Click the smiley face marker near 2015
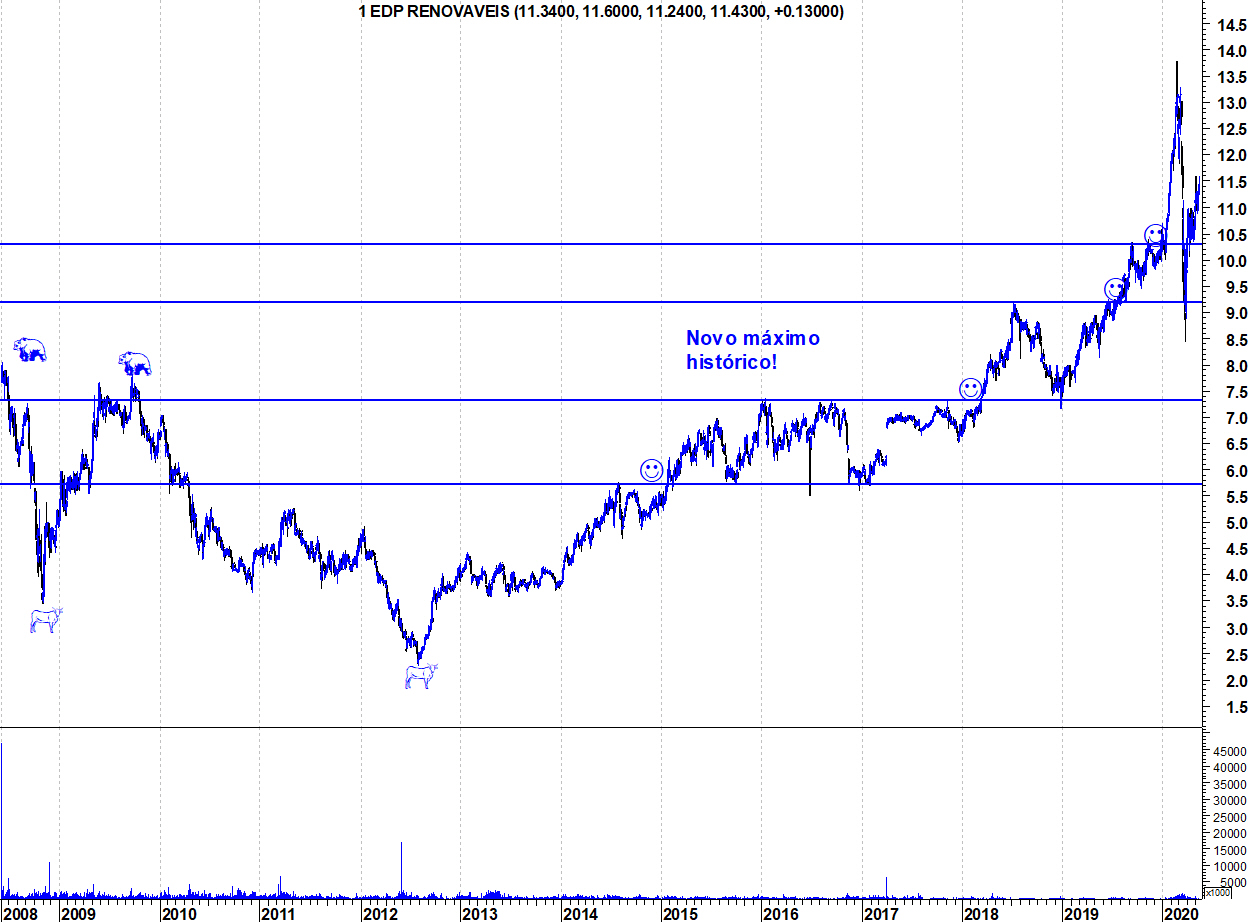 (651, 470)
